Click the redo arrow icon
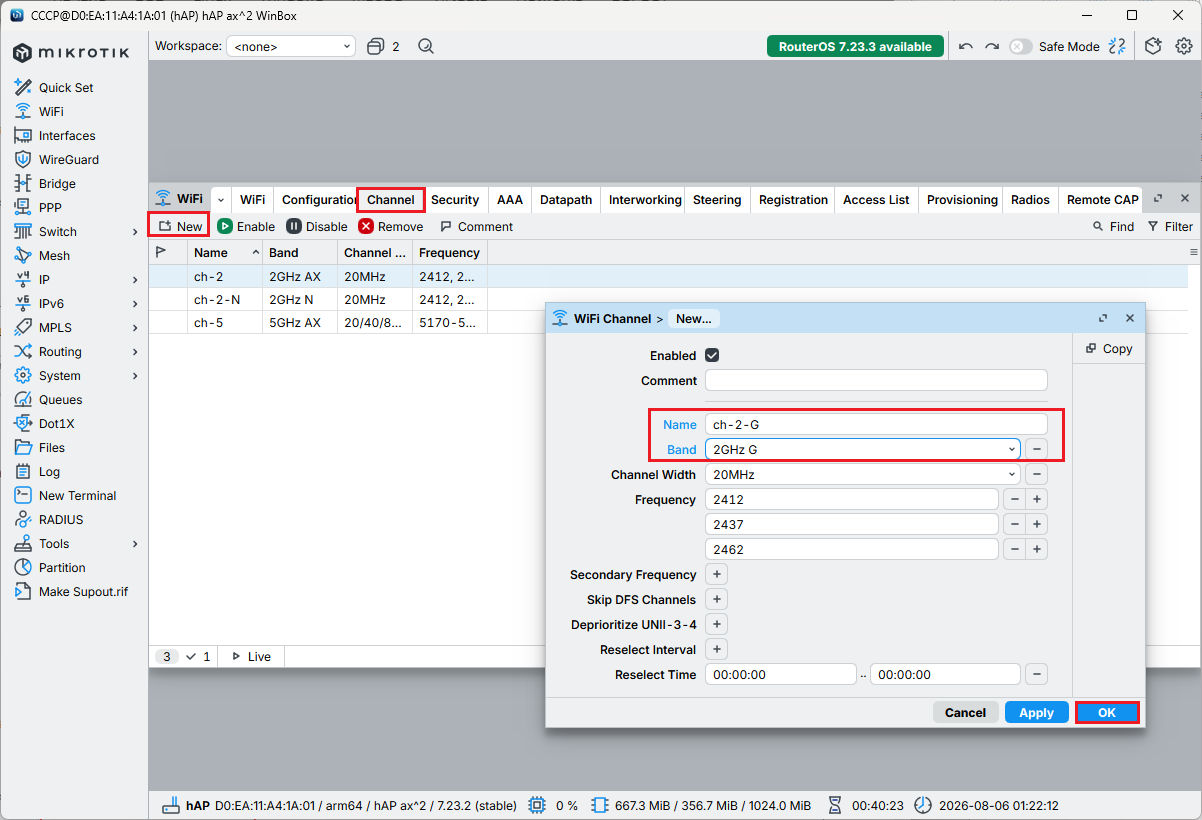This screenshot has width=1202, height=820. (991, 46)
